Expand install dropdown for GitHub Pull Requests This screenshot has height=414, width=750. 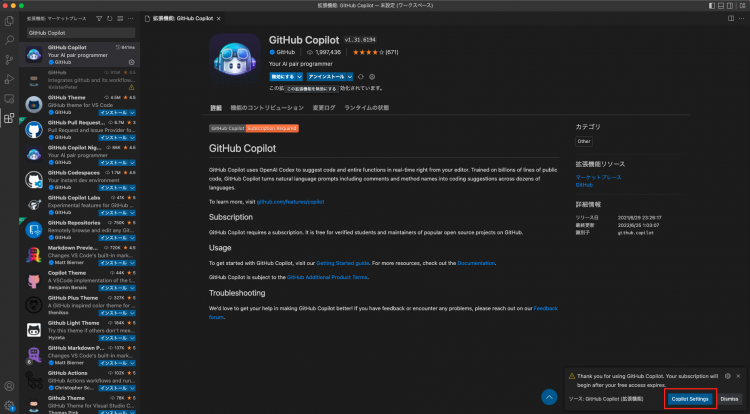[x=132, y=138]
